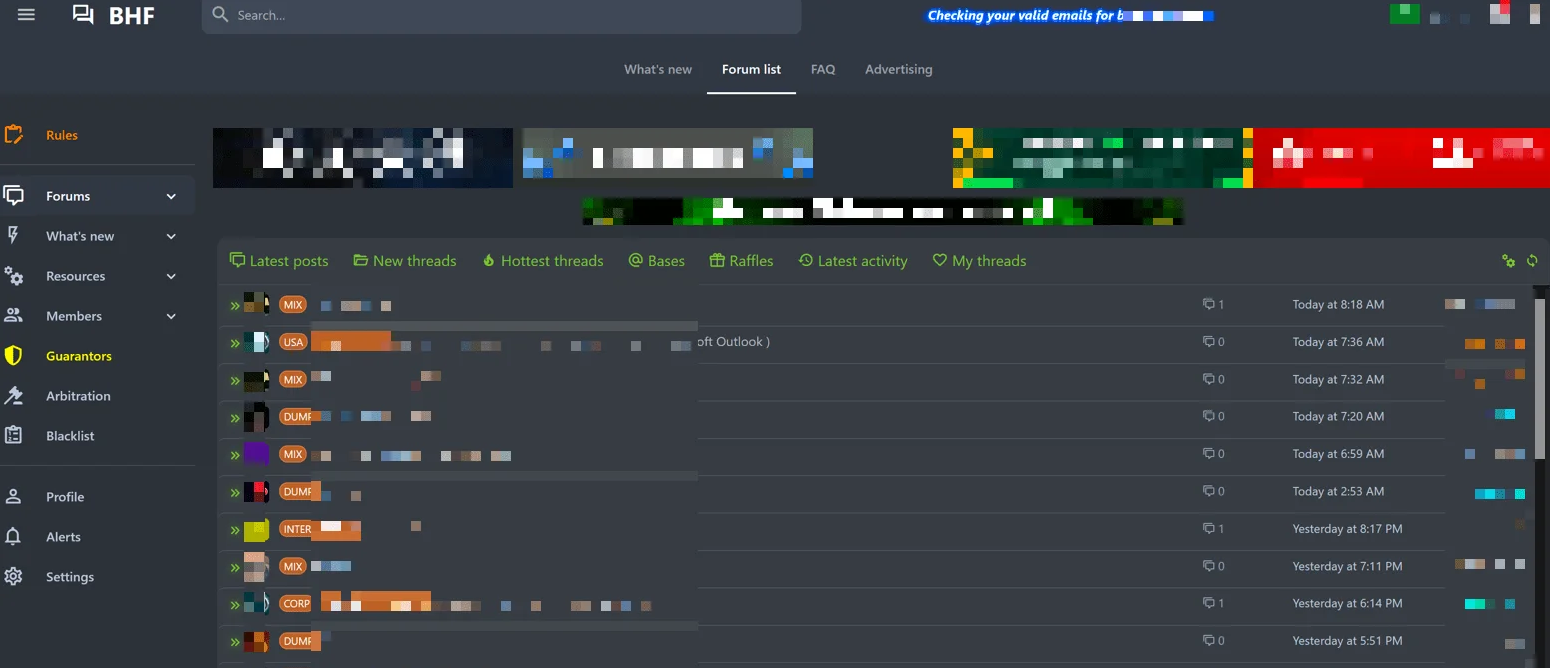Click the USA thread prefix tag
This screenshot has height=668, width=1550.
click(x=293, y=342)
